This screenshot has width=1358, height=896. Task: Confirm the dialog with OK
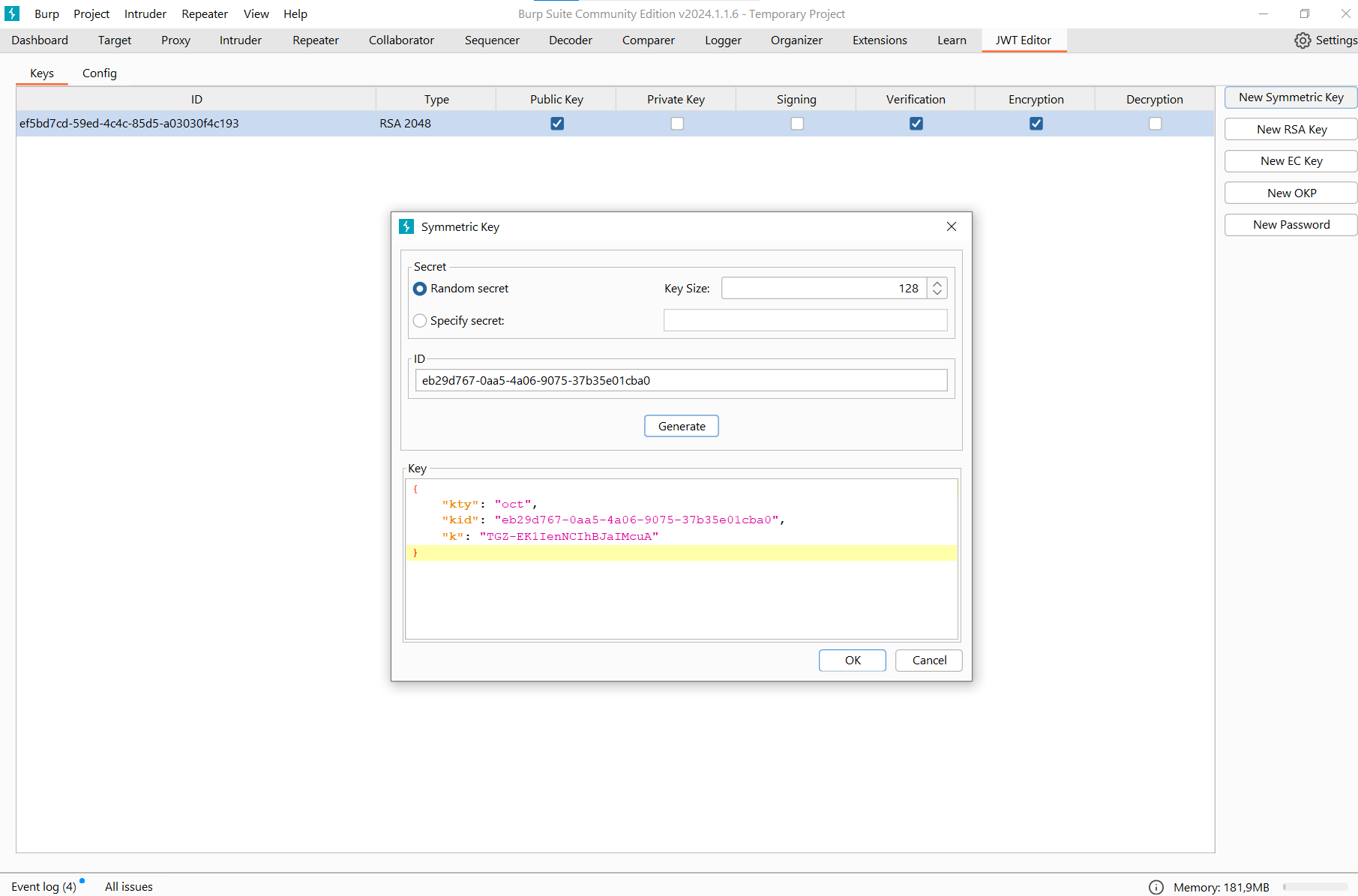tap(853, 661)
